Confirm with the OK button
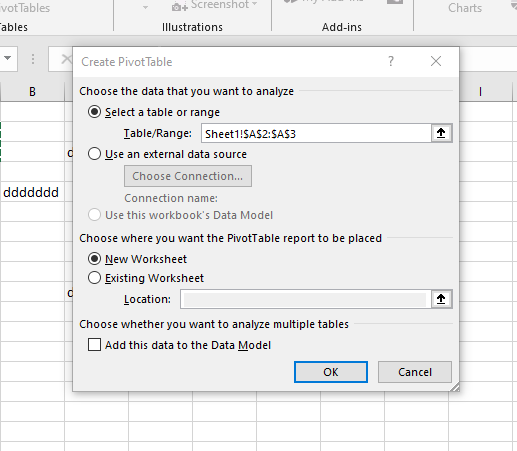Image resolution: width=517 pixels, height=451 pixels. click(331, 372)
